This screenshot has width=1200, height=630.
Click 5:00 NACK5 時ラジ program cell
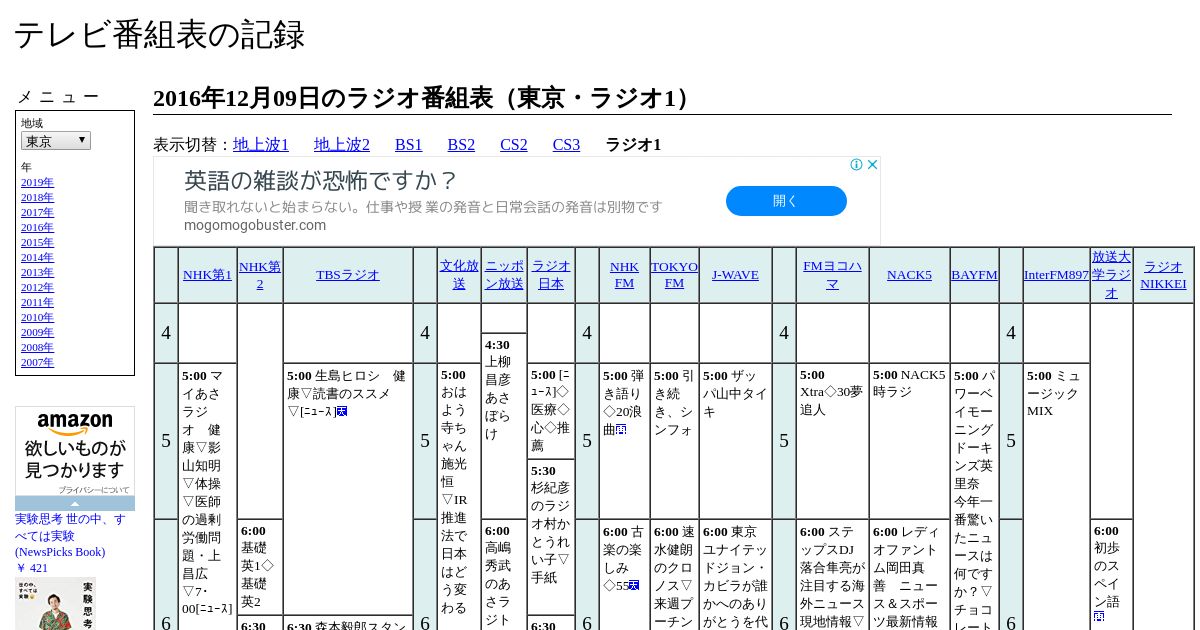[x=909, y=441]
